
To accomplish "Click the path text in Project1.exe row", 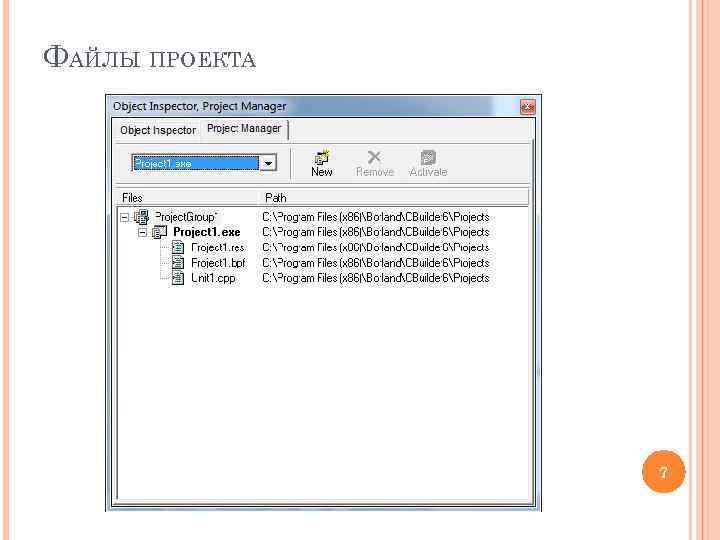I will pyautogui.click(x=376, y=232).
